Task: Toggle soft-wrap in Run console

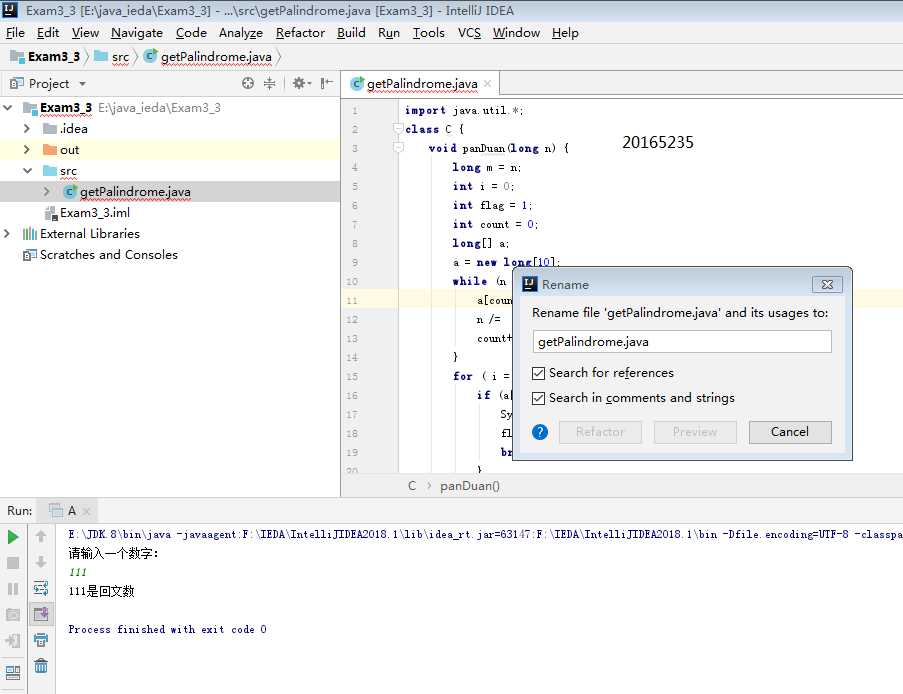Action: pyautogui.click(x=41, y=588)
